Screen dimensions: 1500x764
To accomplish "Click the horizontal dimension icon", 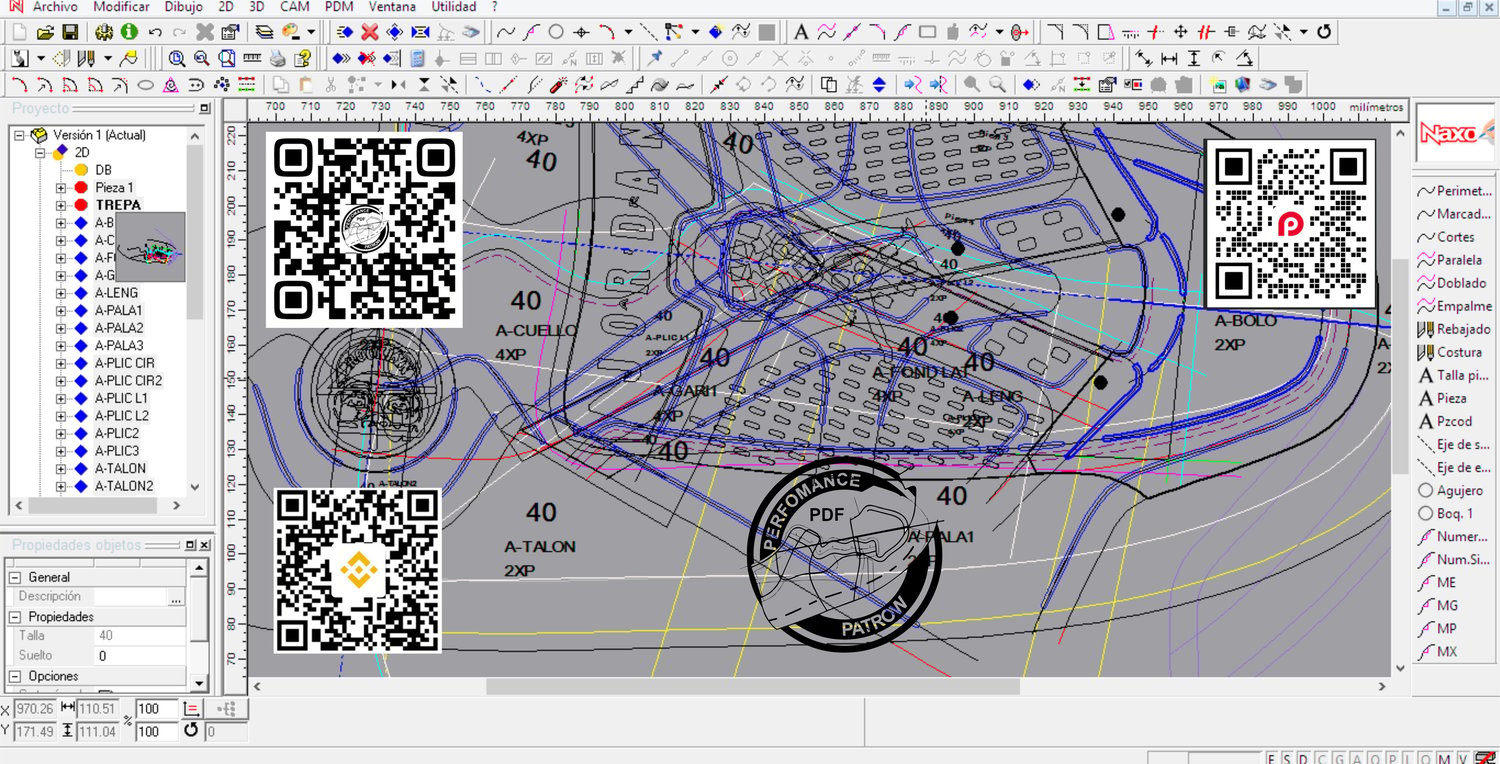I will [1169, 58].
